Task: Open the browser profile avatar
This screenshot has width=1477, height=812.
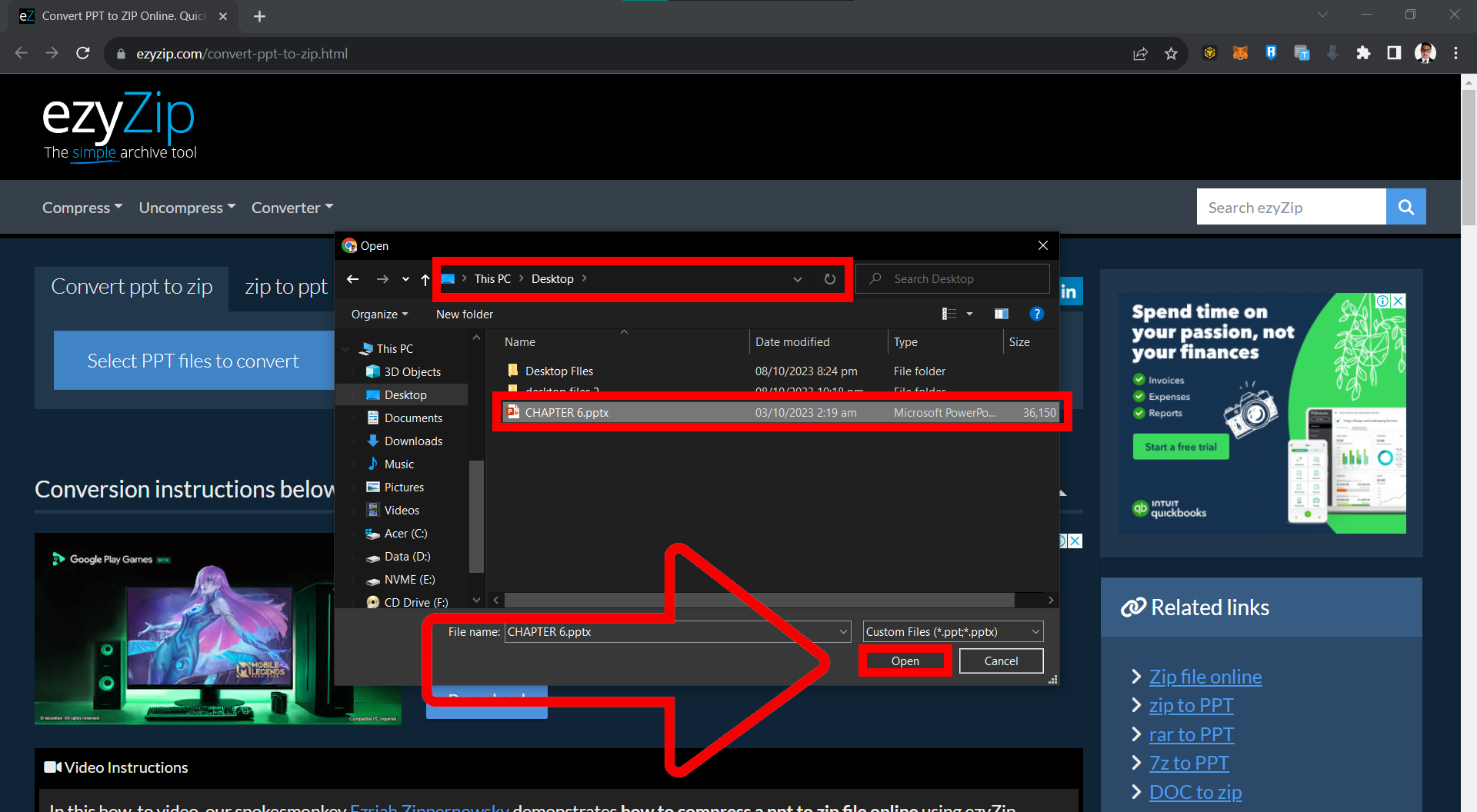Action: click(1425, 53)
